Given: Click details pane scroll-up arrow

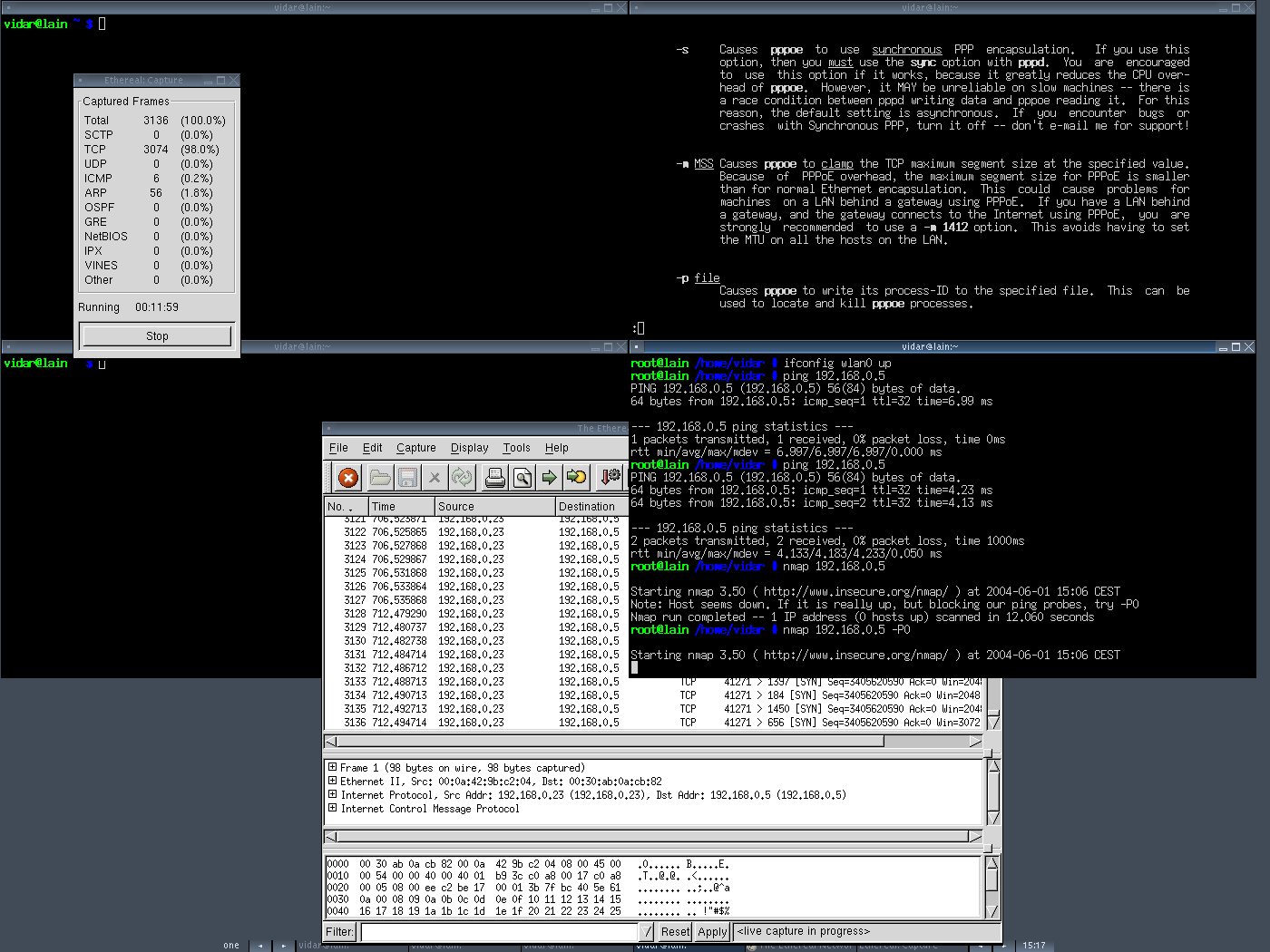Looking at the screenshot, I should [x=993, y=767].
